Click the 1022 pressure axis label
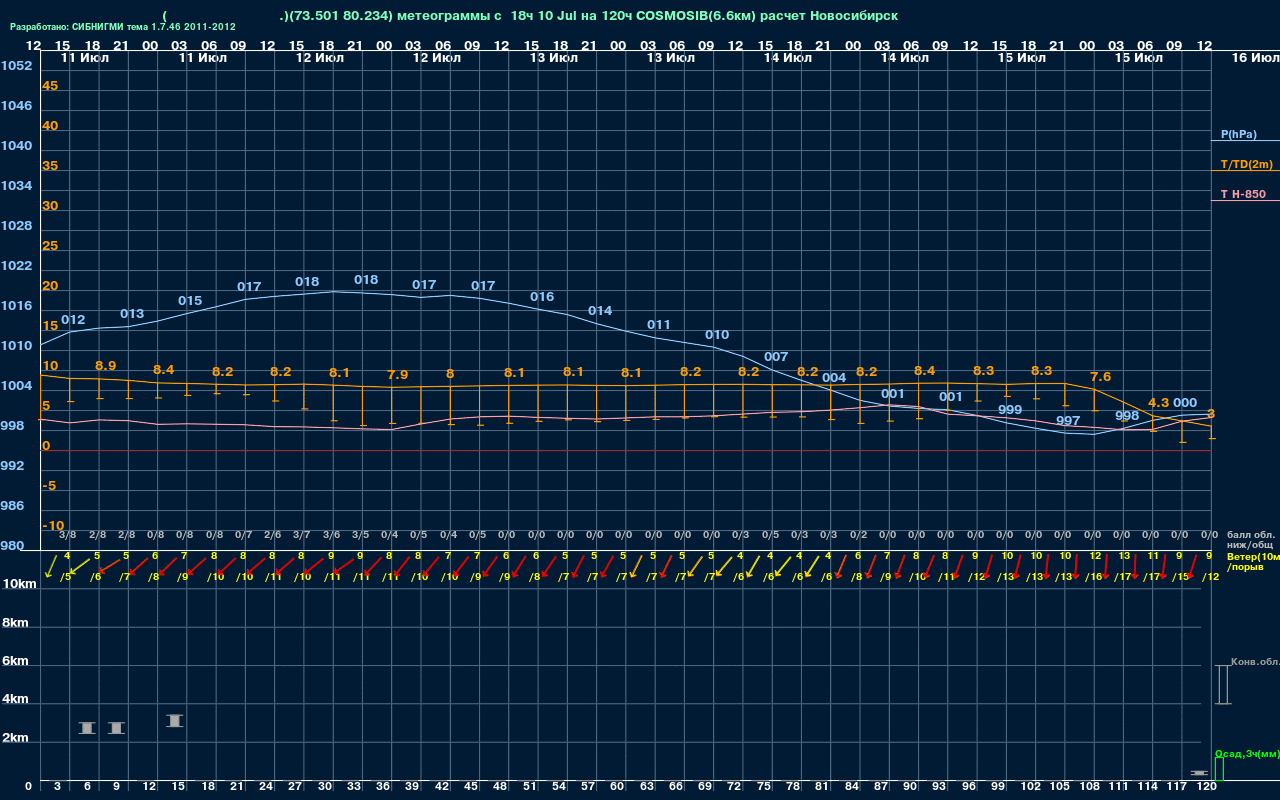The height and width of the screenshot is (800, 1280). [x=16, y=266]
